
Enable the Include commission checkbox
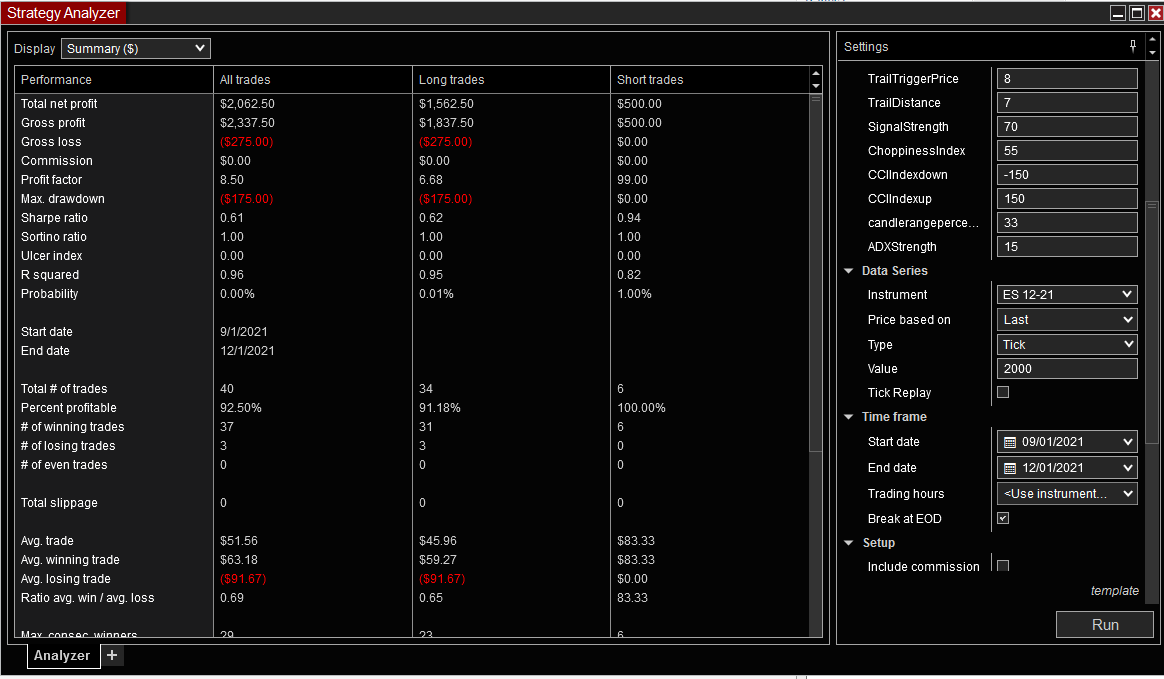[x=1003, y=565]
